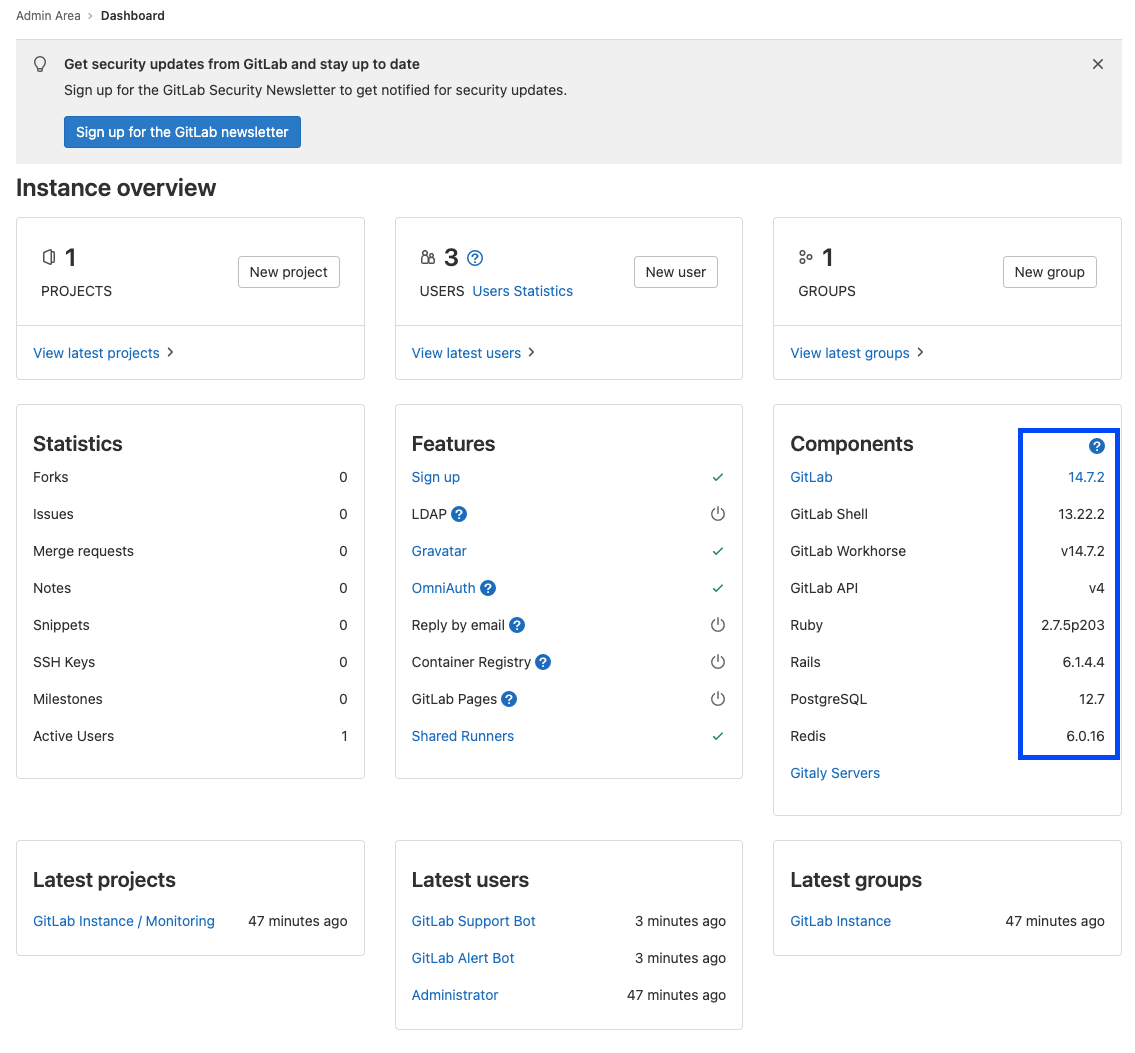This screenshot has width=1135, height=1053.
Task: Click the New user button
Action: (675, 272)
